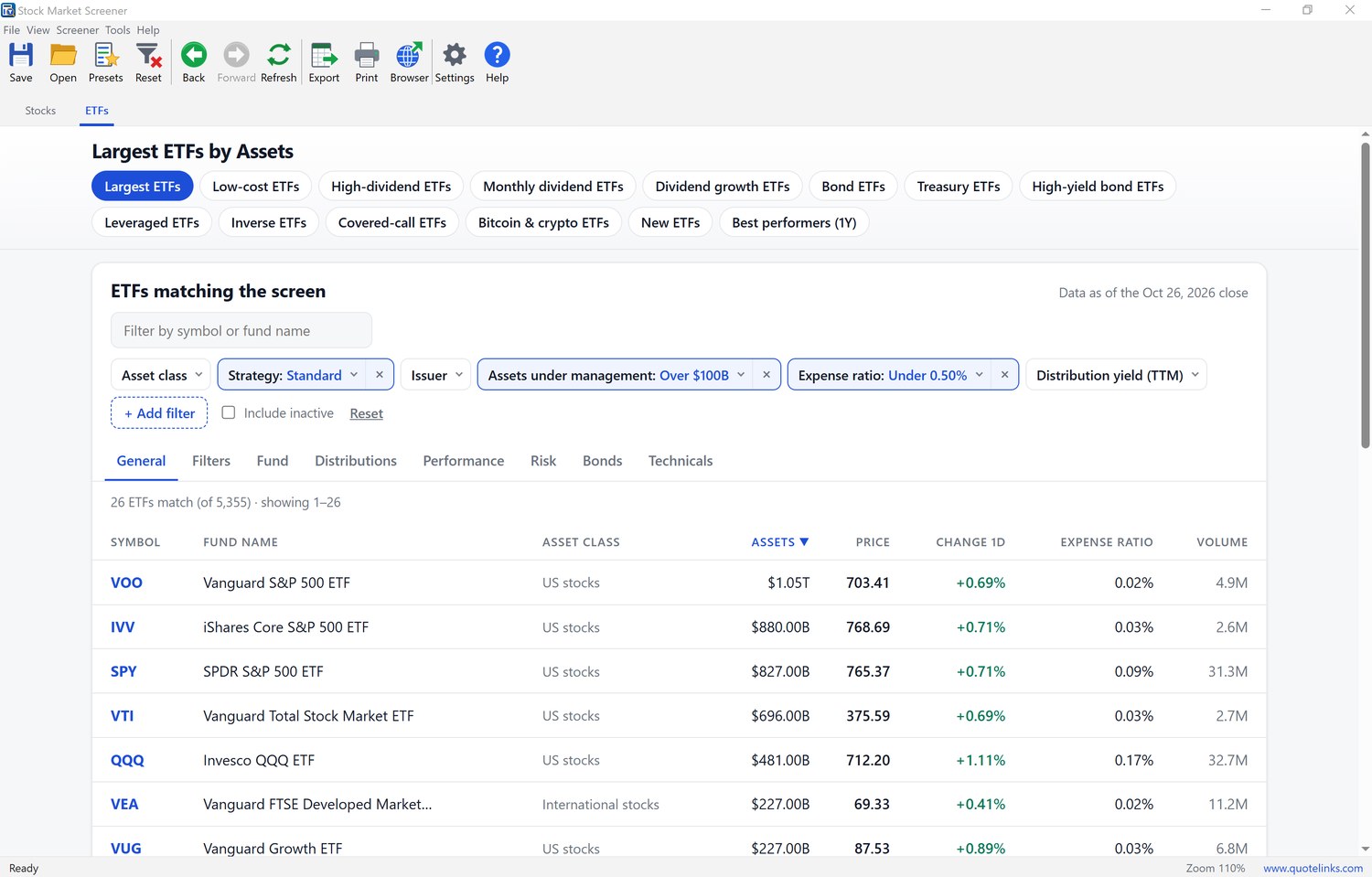Screen dimensions: 1372x877
Task: Select the Bitcoin & crypto ETFs preset
Action: tap(543, 222)
